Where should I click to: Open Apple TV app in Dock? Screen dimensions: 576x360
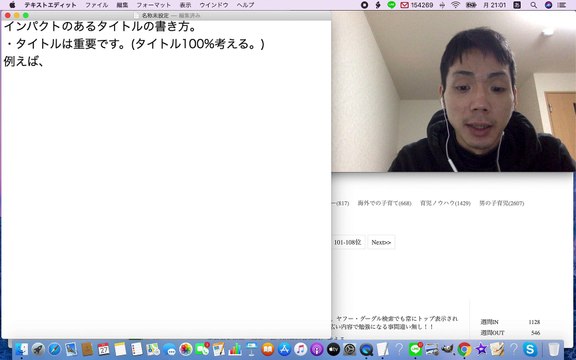click(x=333, y=349)
